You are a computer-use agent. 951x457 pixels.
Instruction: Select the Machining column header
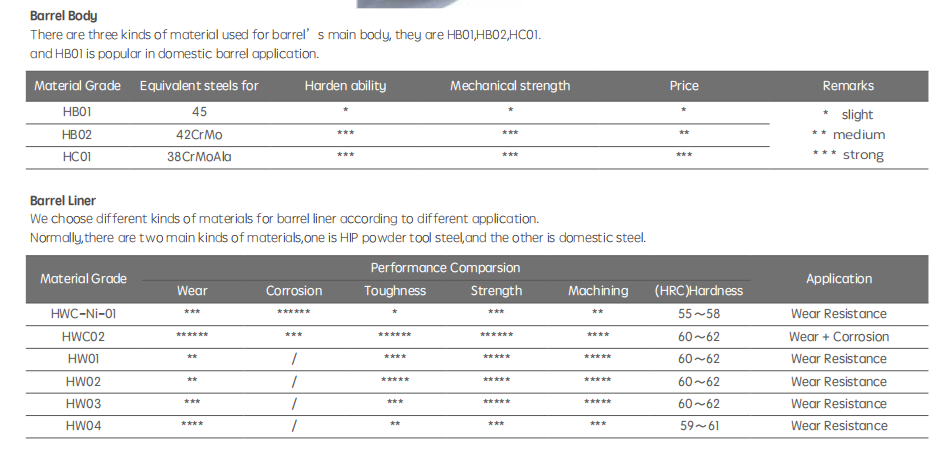(598, 291)
